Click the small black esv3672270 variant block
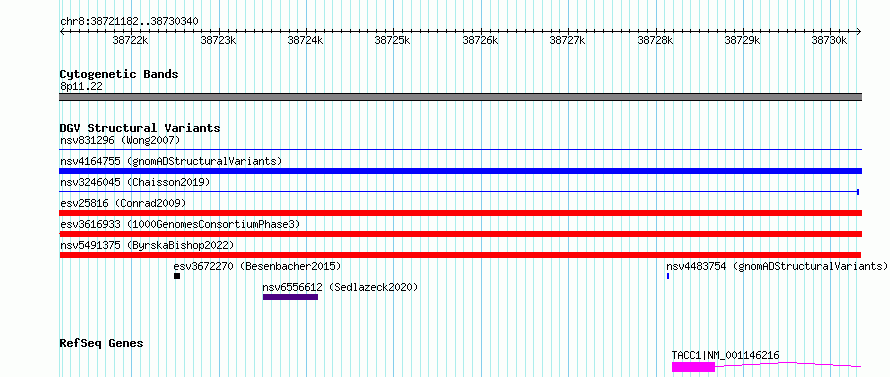The image size is (890, 377). 177,276
